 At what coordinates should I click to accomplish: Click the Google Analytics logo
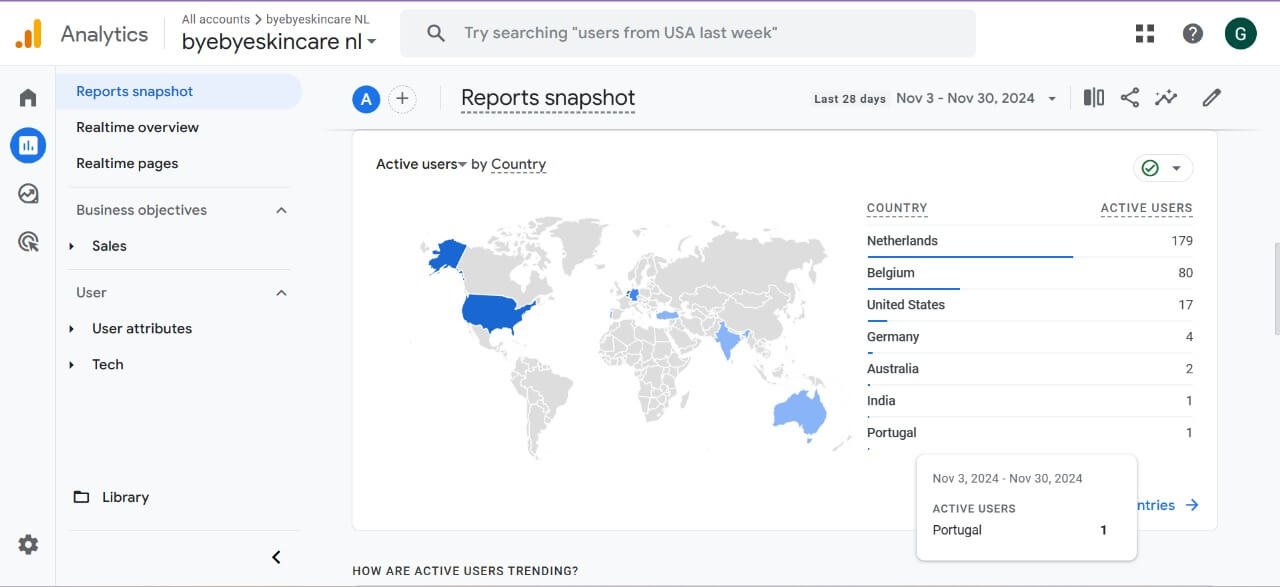(x=28, y=33)
